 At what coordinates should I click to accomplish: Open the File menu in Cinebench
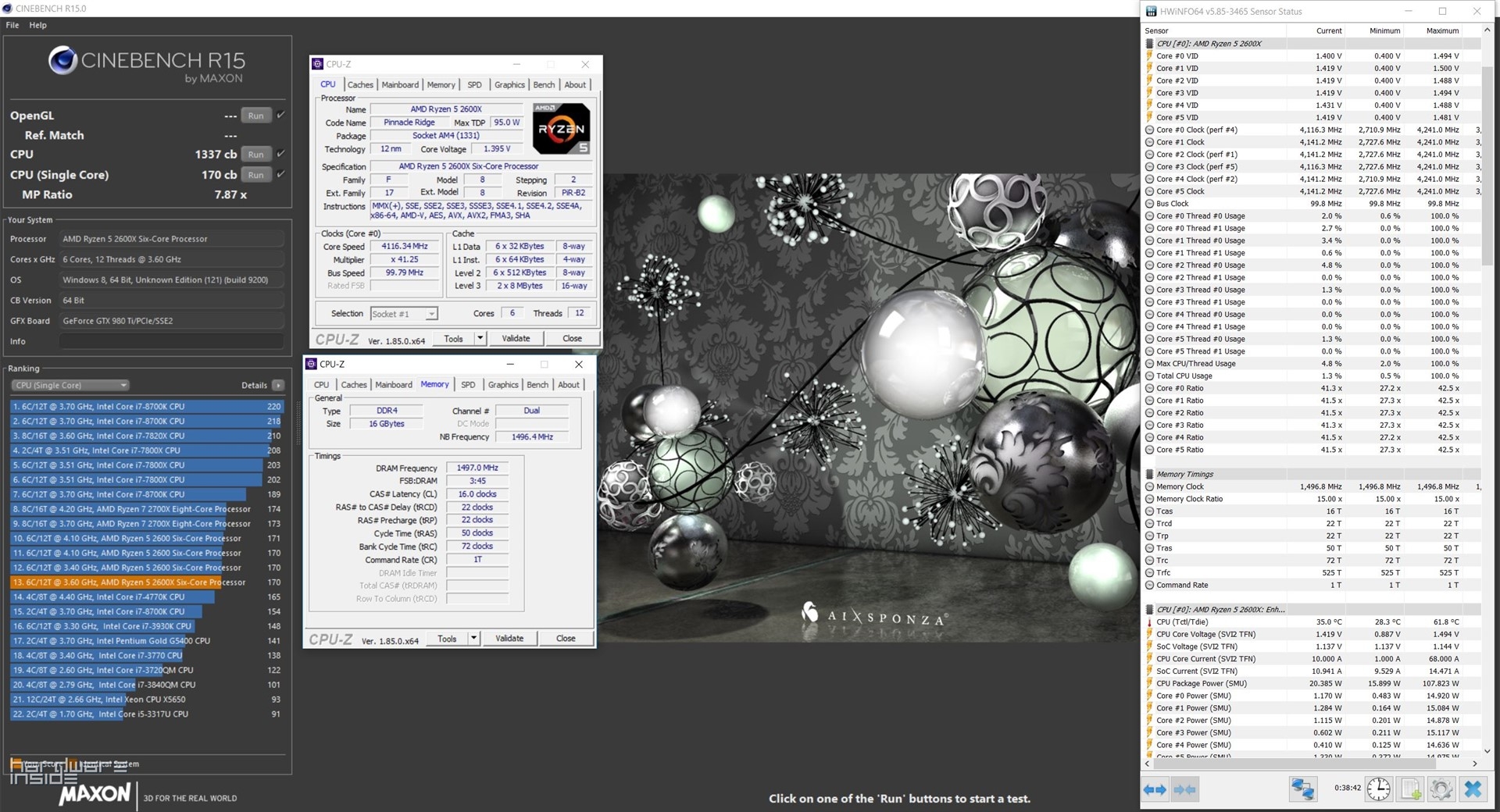(x=12, y=25)
